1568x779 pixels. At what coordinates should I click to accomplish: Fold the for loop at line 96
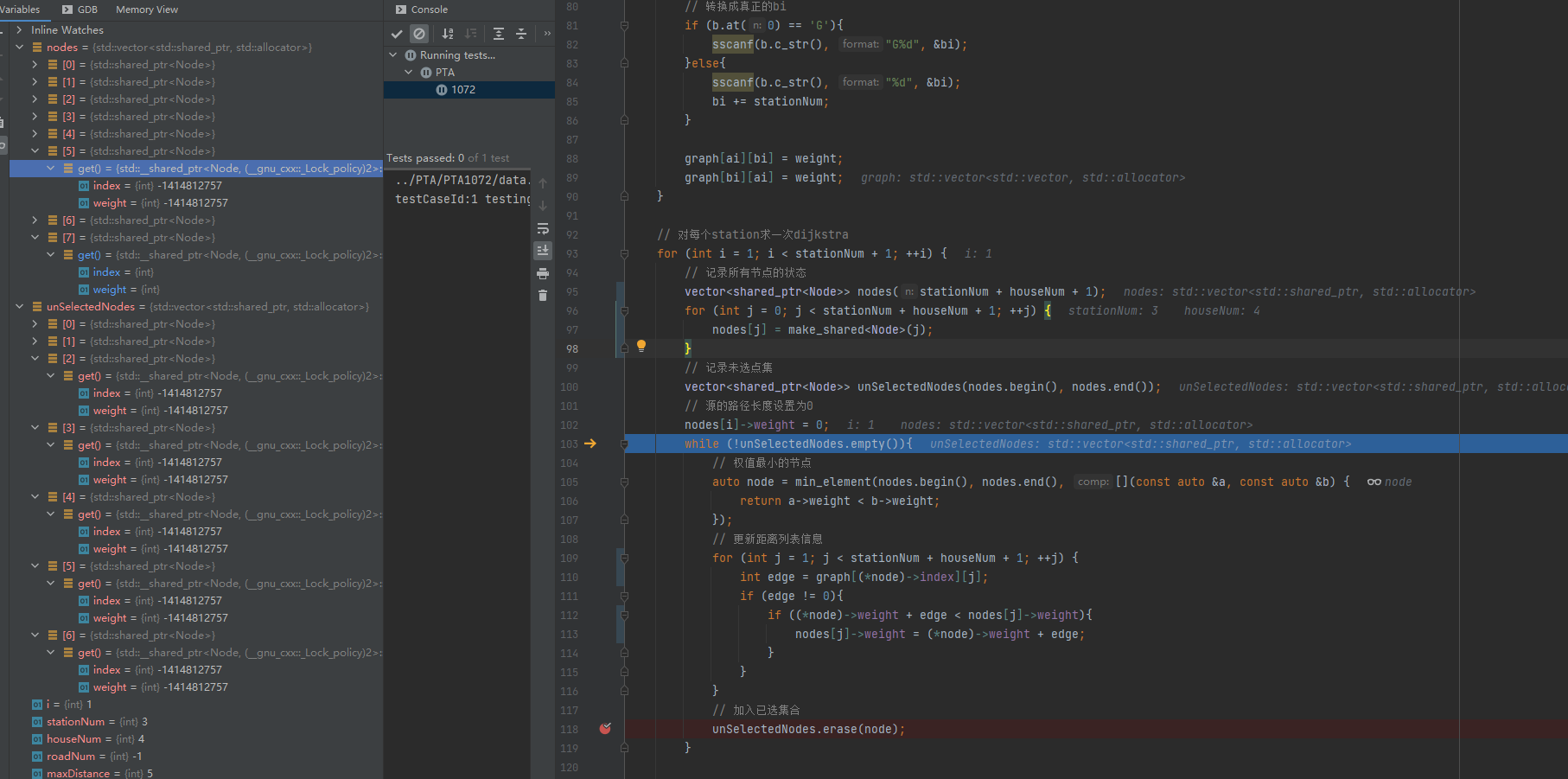pos(624,310)
